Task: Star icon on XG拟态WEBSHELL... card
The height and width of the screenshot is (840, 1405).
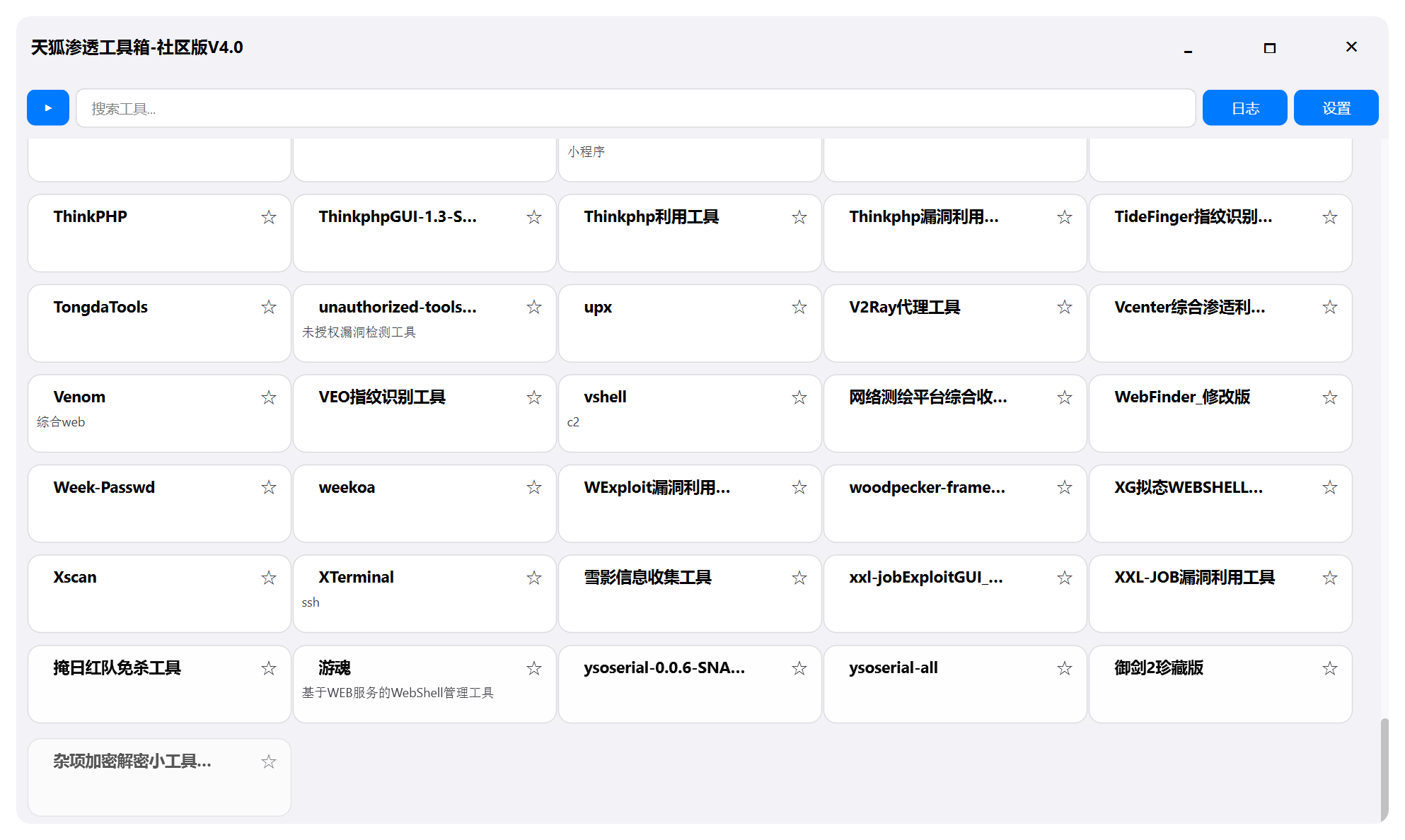Action: (x=1330, y=487)
